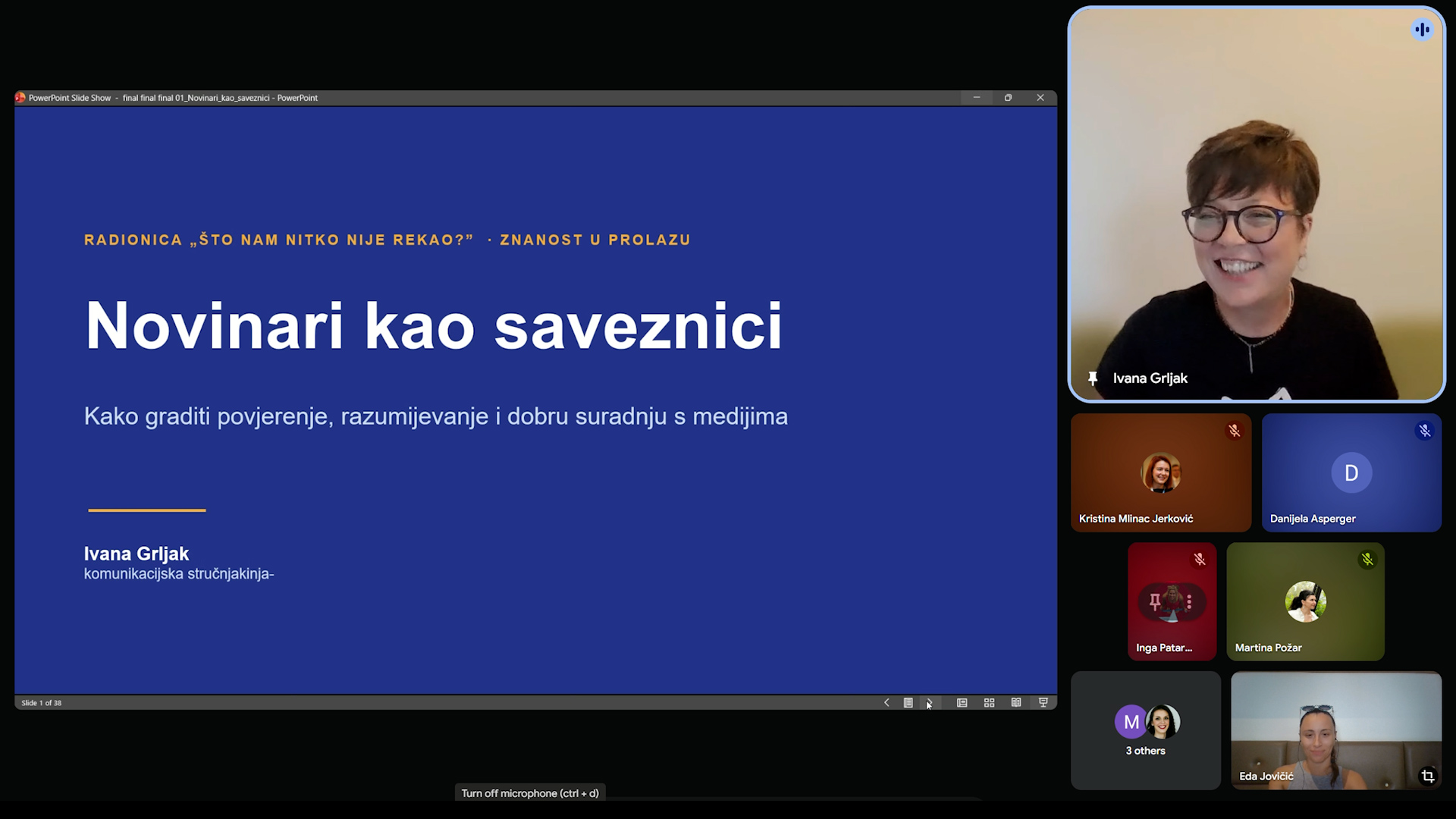Open the slide list menu icon
The image size is (1456, 819).
[x=908, y=703]
